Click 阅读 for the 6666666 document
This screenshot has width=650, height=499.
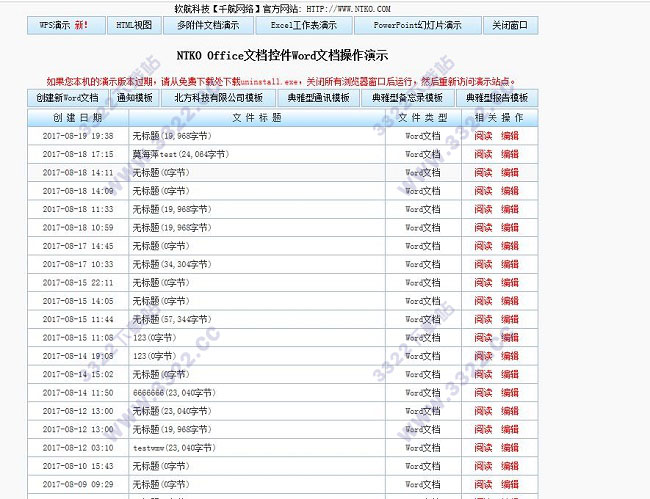tap(483, 392)
